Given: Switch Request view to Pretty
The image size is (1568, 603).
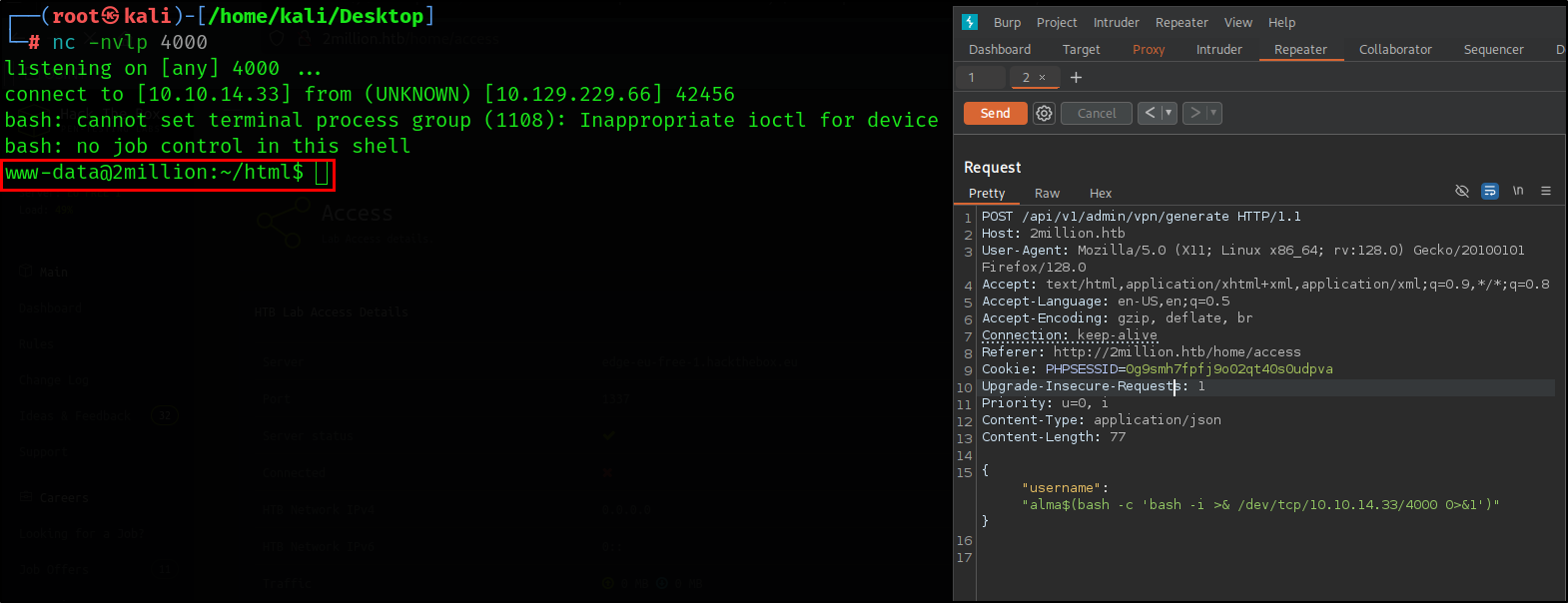Looking at the screenshot, I should pos(987,193).
